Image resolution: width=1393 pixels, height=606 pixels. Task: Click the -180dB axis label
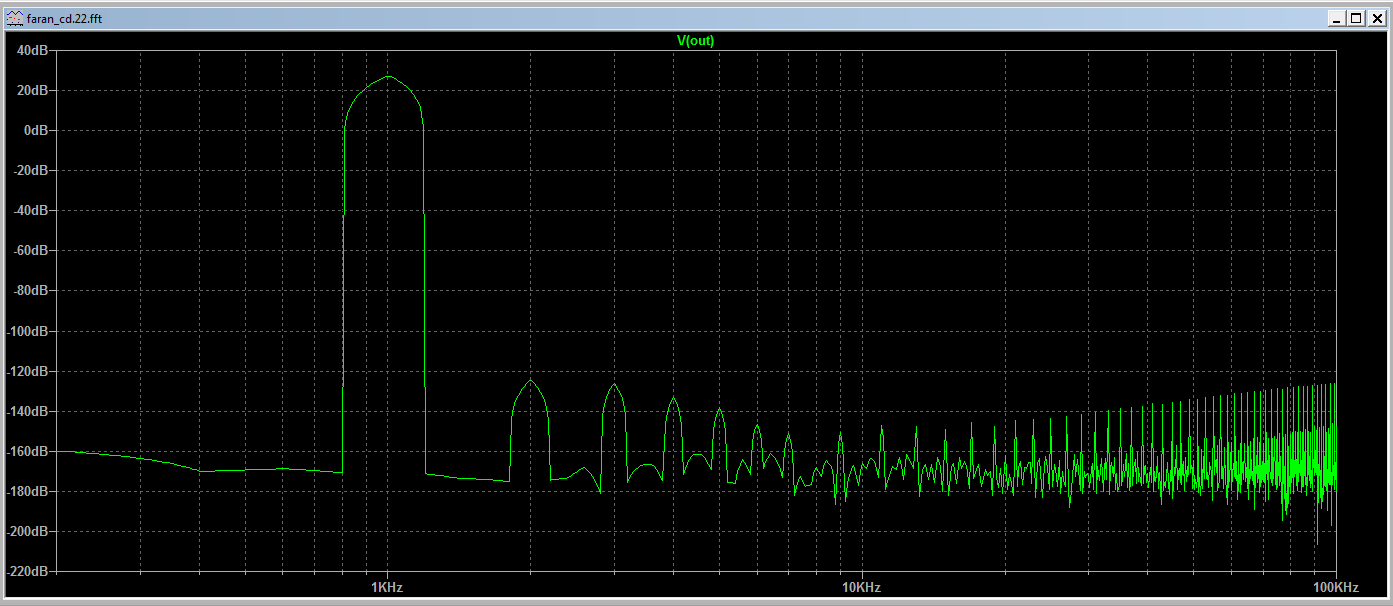(28, 491)
